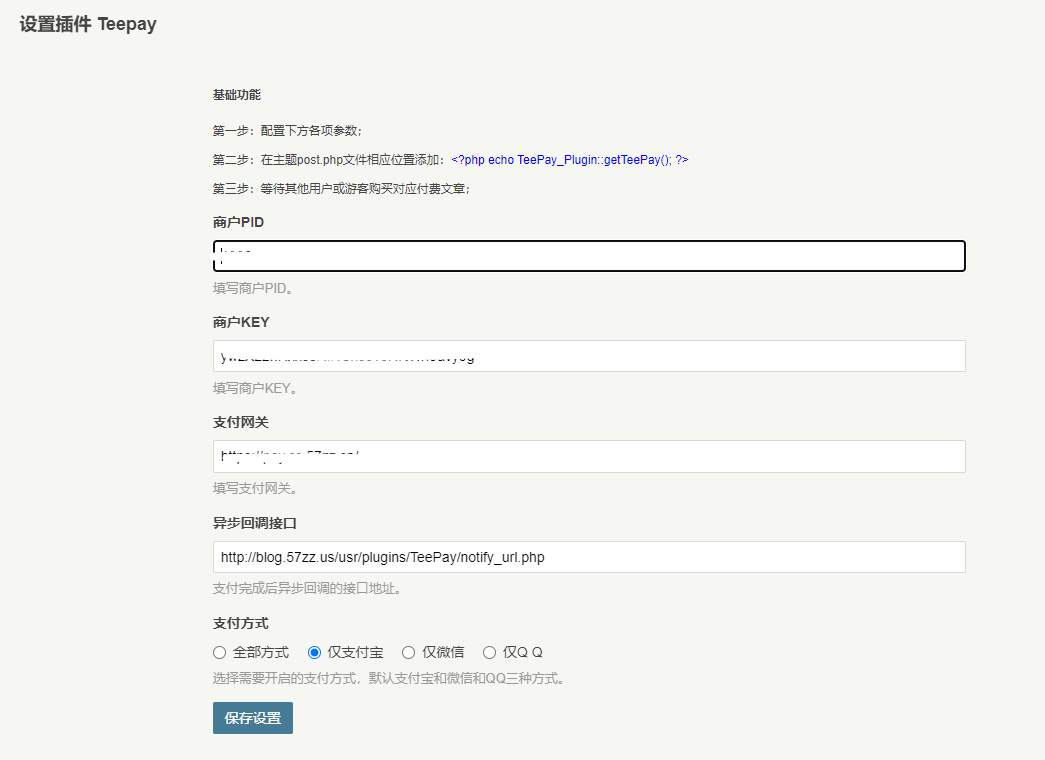Select the 仅支付宝 radio button
1045x760 pixels.
point(314,652)
